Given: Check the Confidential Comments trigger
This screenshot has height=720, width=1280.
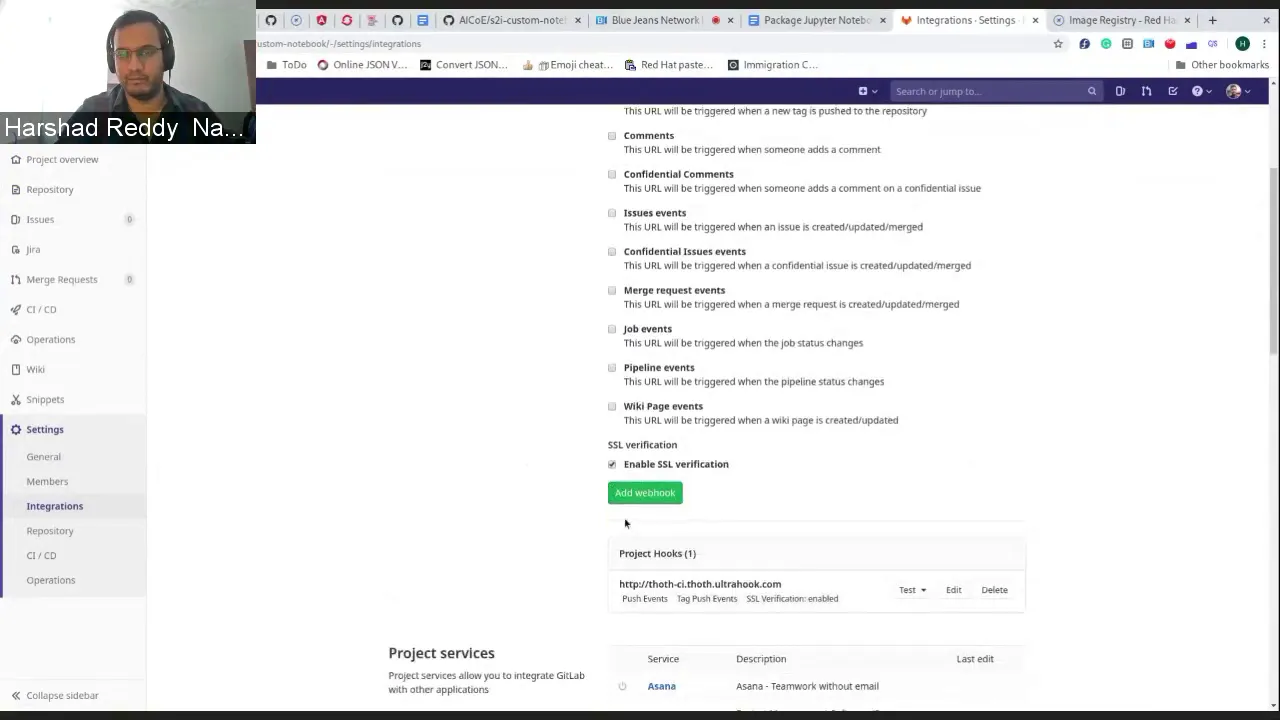Looking at the screenshot, I should [612, 174].
